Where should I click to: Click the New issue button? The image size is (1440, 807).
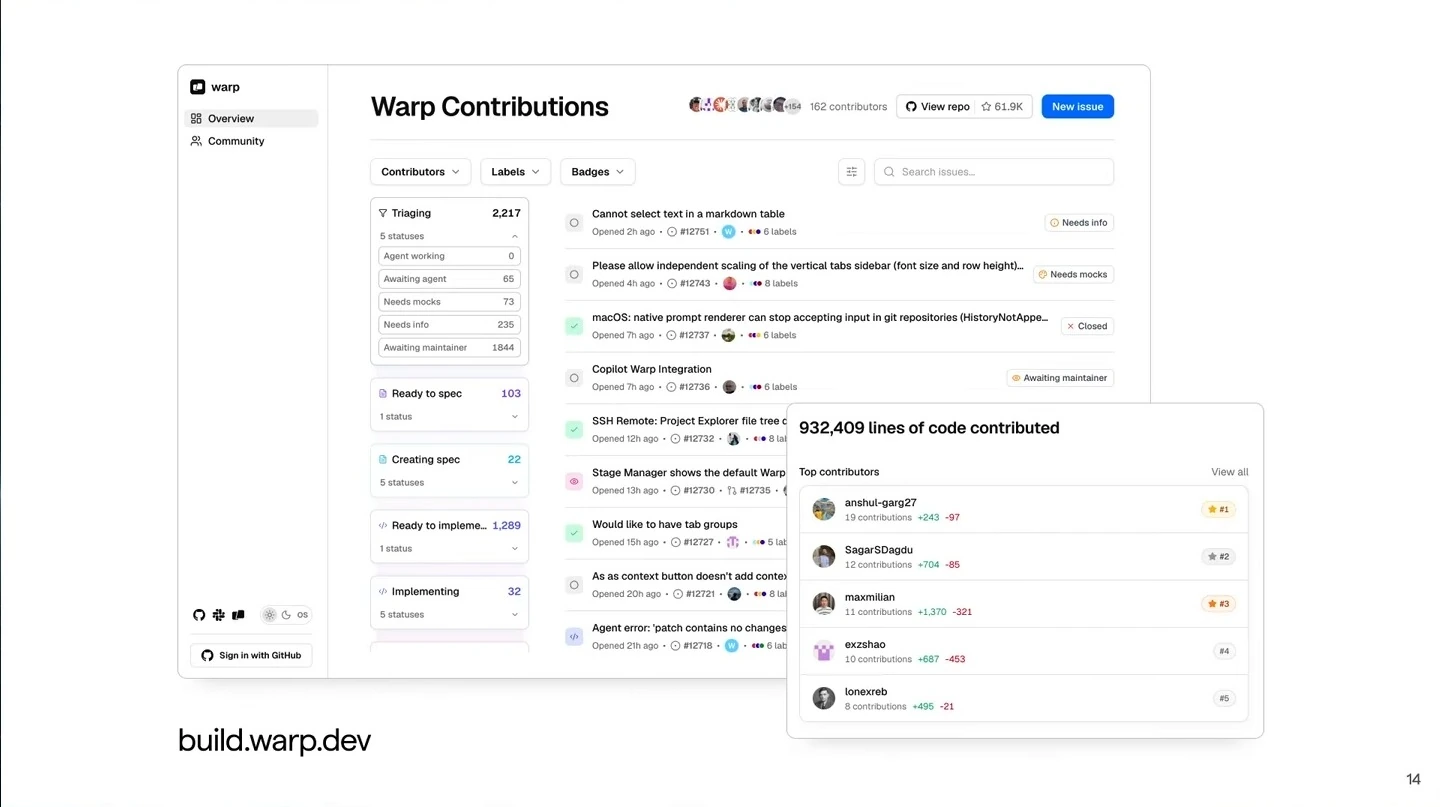[x=1078, y=106]
